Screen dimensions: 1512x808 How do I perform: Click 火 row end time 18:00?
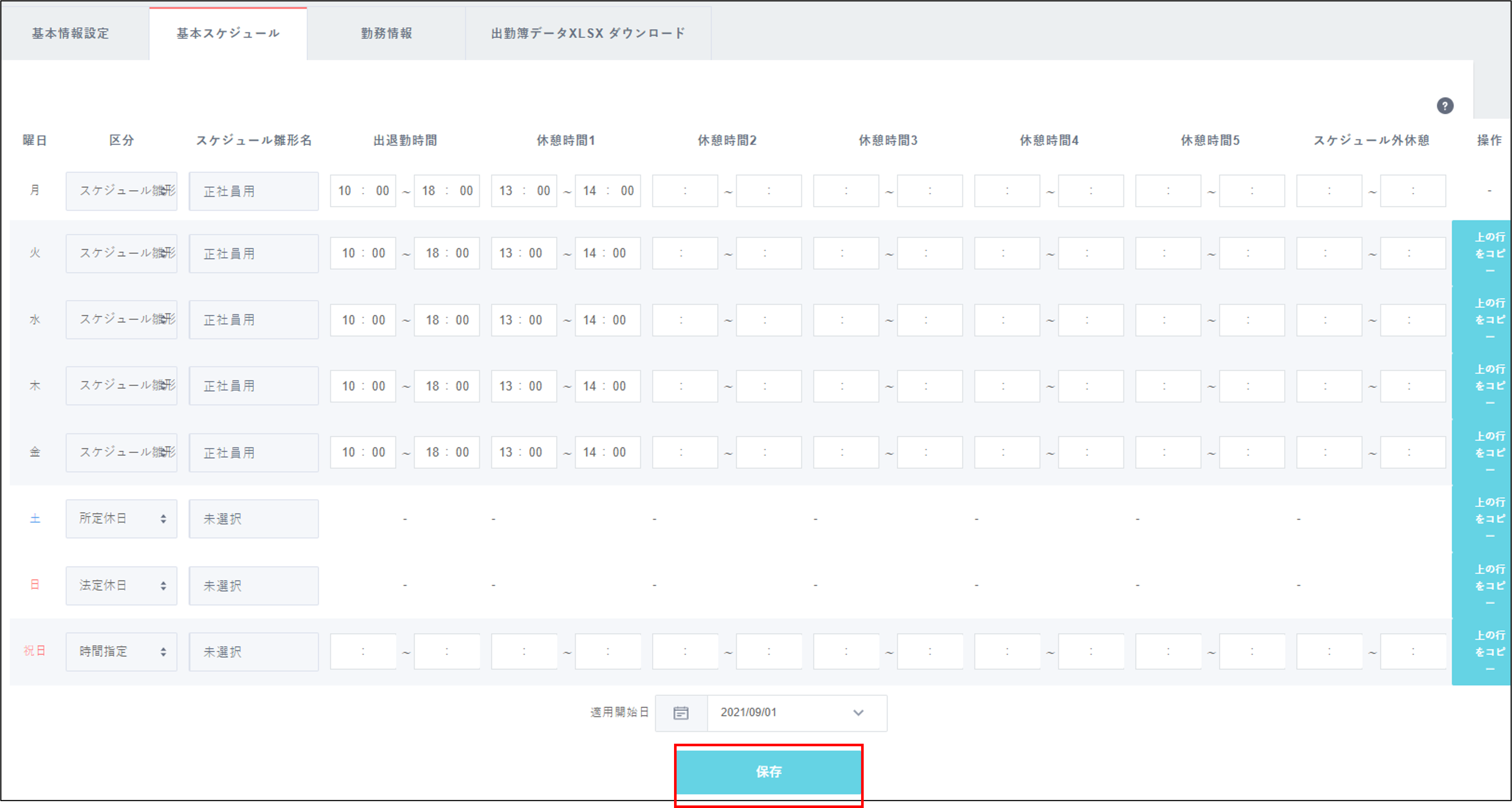pos(447,254)
